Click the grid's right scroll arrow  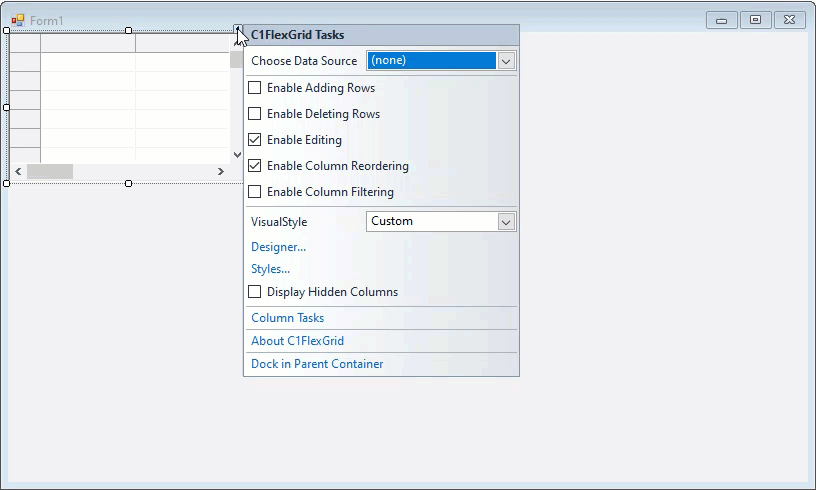[221, 172]
